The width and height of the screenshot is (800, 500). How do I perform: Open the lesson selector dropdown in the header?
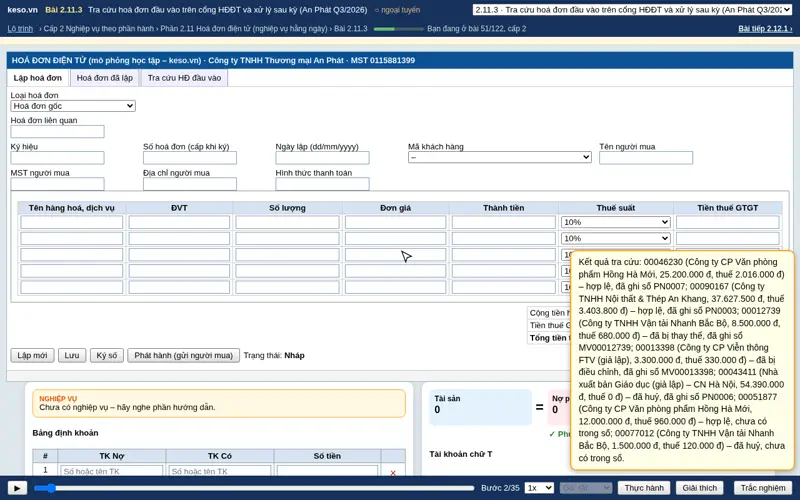[632, 10]
